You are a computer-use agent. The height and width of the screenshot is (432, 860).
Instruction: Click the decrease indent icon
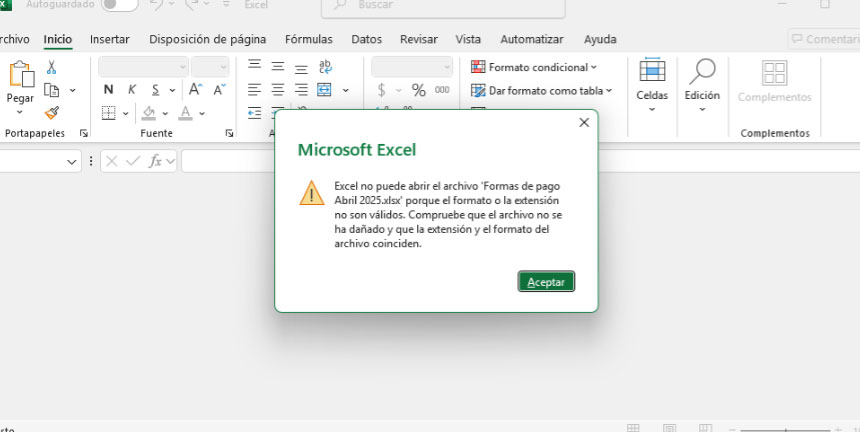click(254, 113)
